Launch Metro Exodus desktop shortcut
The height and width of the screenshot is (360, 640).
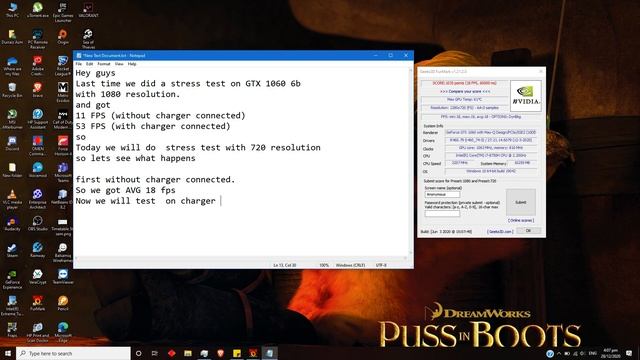[x=63, y=92]
